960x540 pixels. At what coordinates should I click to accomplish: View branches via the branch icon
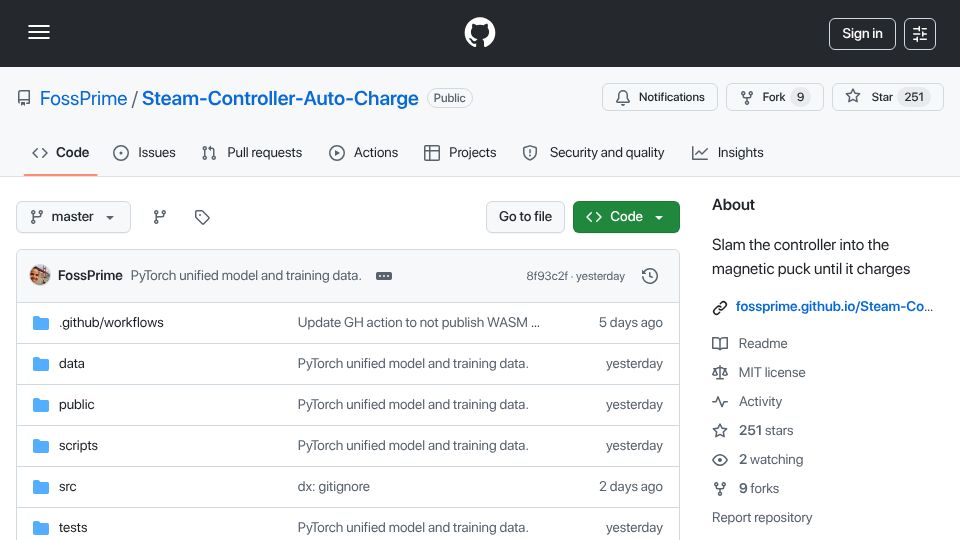pos(160,217)
